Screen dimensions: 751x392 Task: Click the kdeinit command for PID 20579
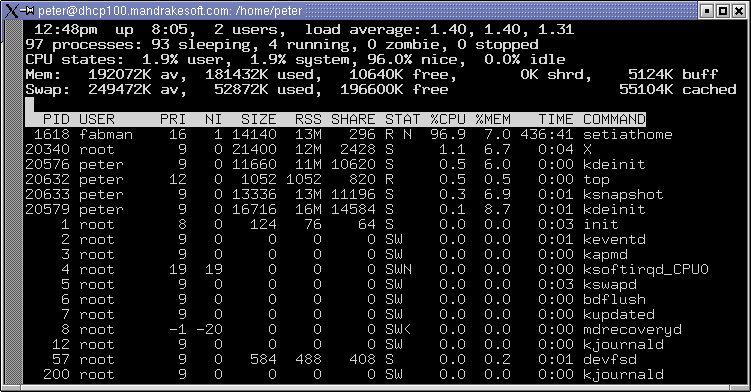pyautogui.click(x=614, y=209)
